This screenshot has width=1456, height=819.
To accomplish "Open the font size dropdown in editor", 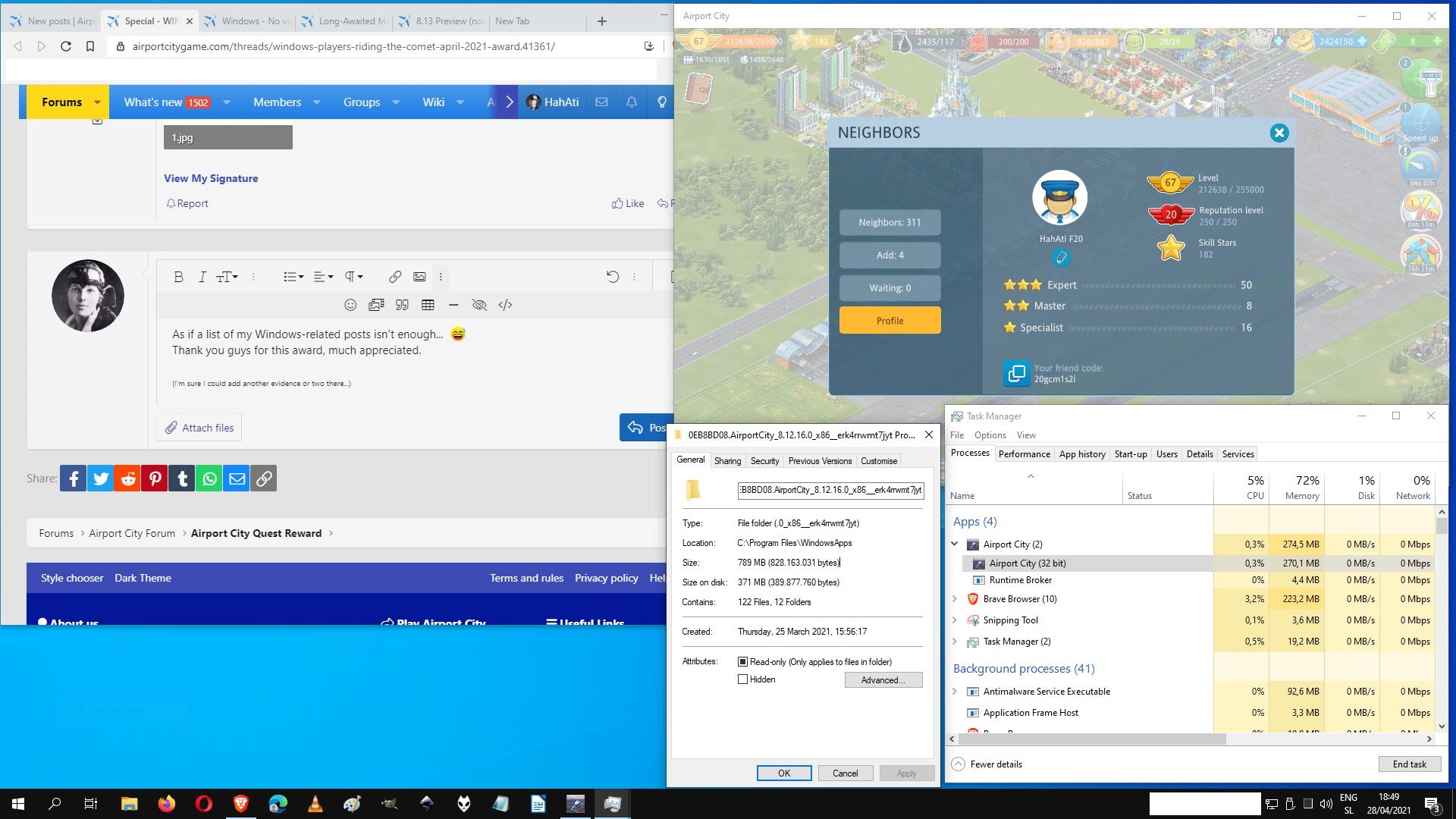I will [x=227, y=277].
